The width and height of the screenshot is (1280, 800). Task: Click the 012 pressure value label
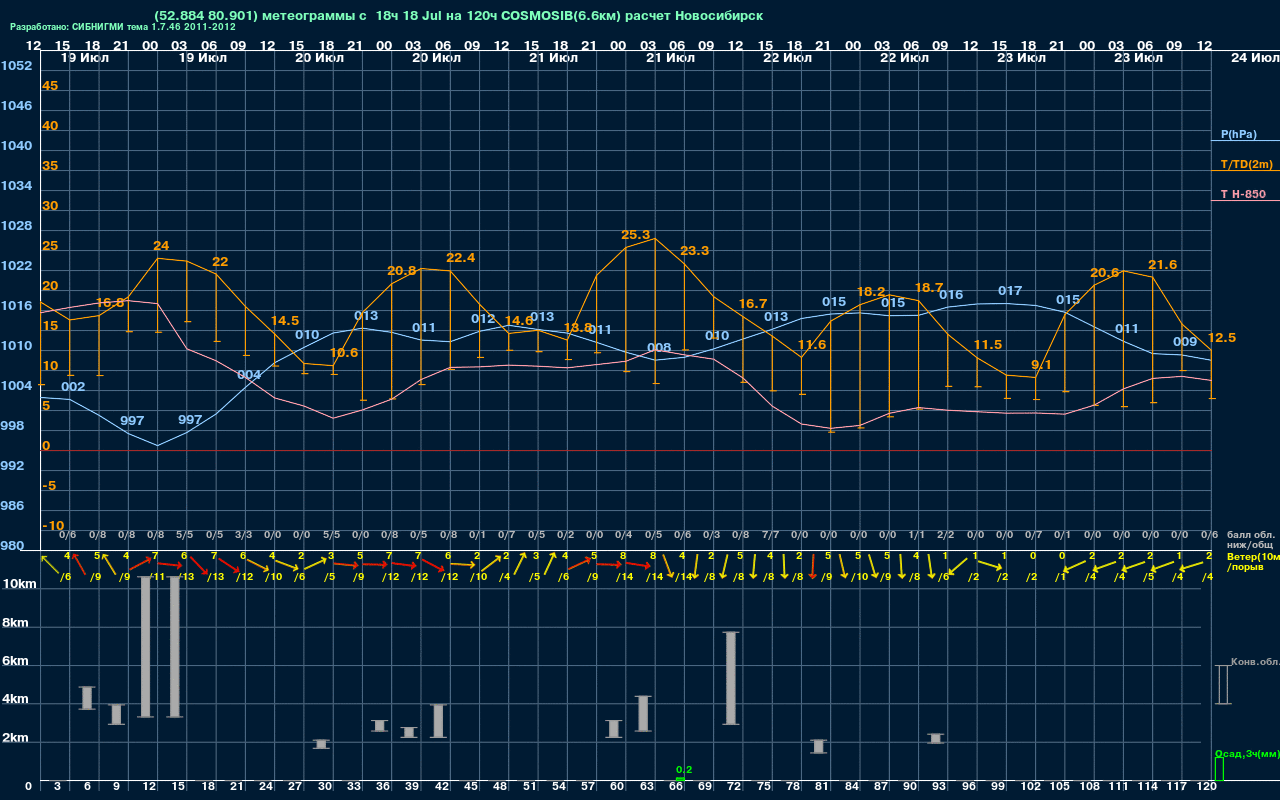(483, 320)
